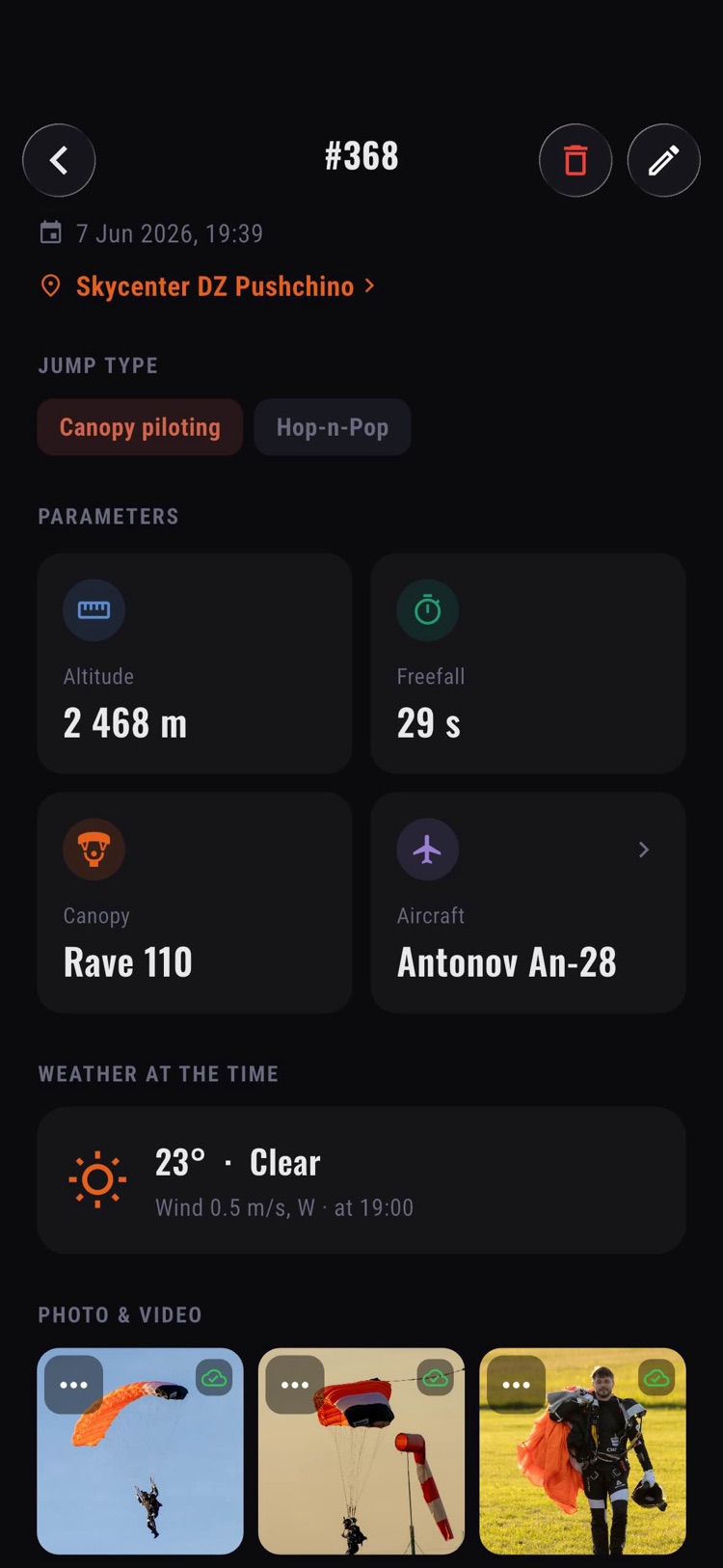
Task: Select the Canopy piloting jump type chip
Action: (x=140, y=427)
